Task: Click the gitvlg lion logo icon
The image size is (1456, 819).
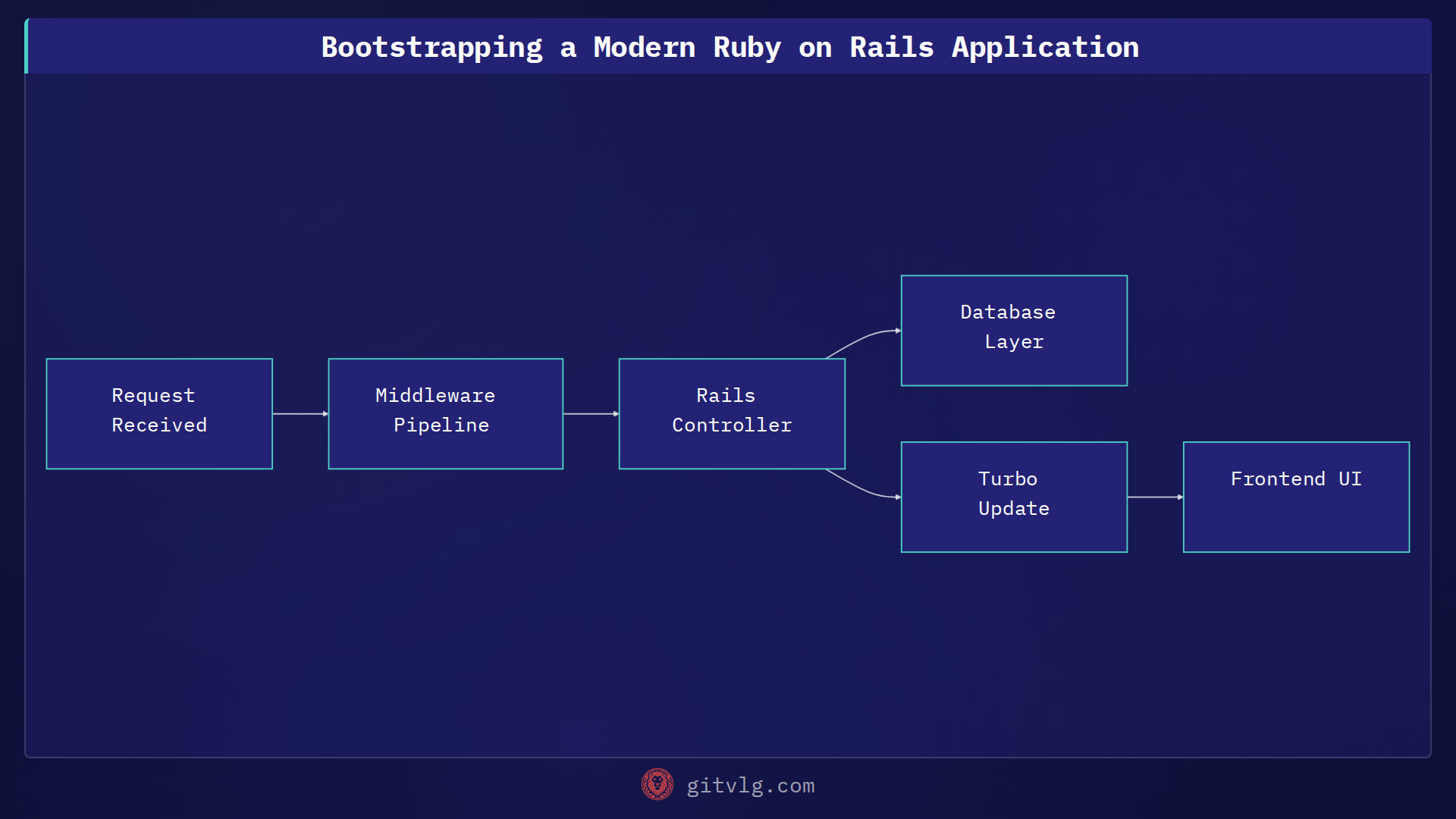Action: pos(657,785)
